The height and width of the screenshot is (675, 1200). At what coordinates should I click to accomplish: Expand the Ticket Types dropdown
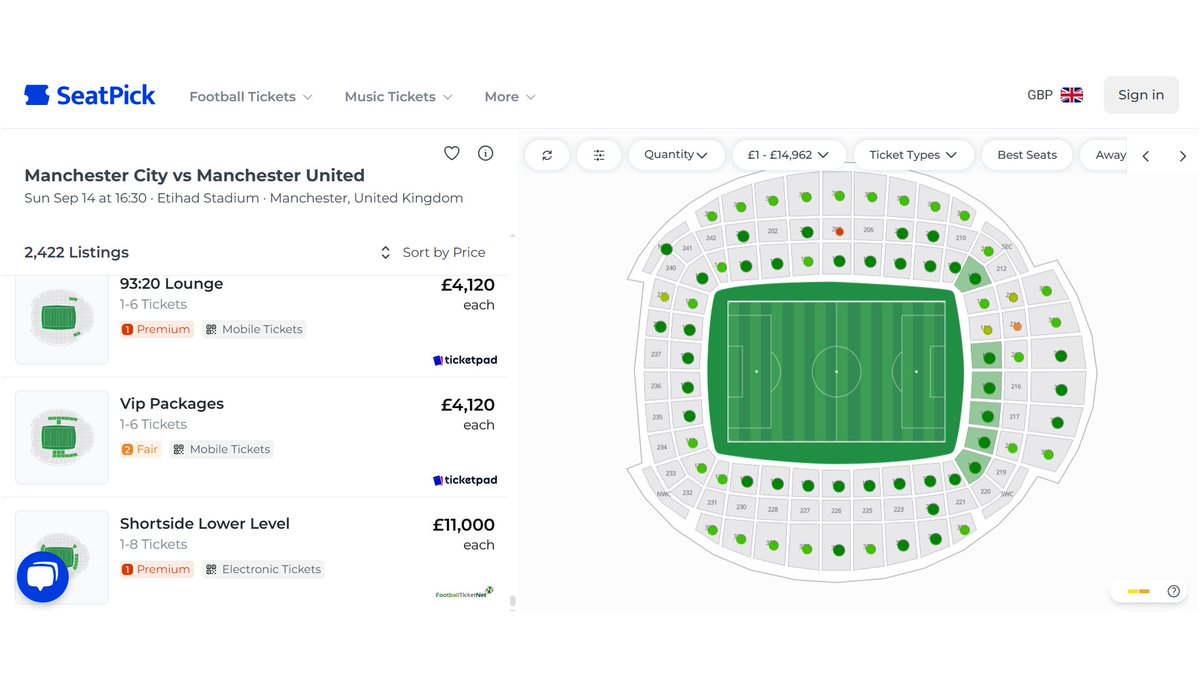point(912,155)
